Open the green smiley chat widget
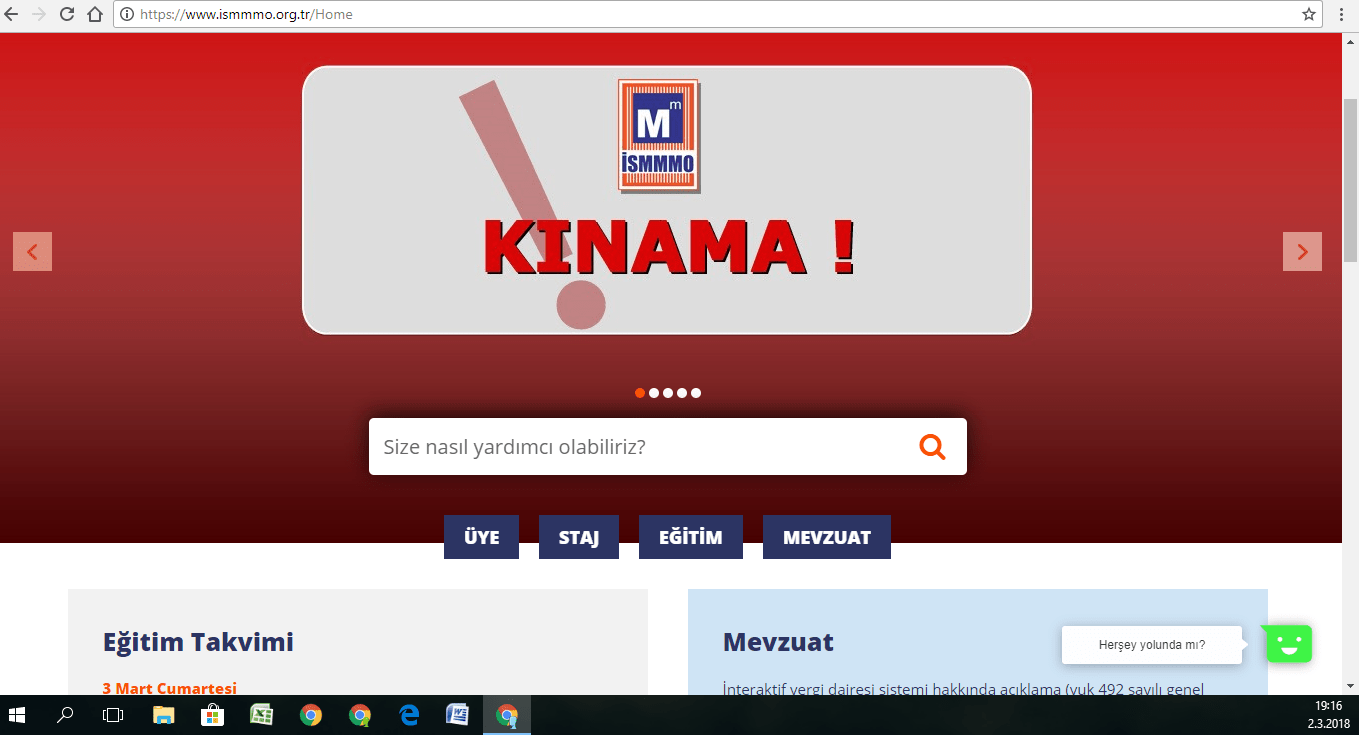 coord(1289,644)
